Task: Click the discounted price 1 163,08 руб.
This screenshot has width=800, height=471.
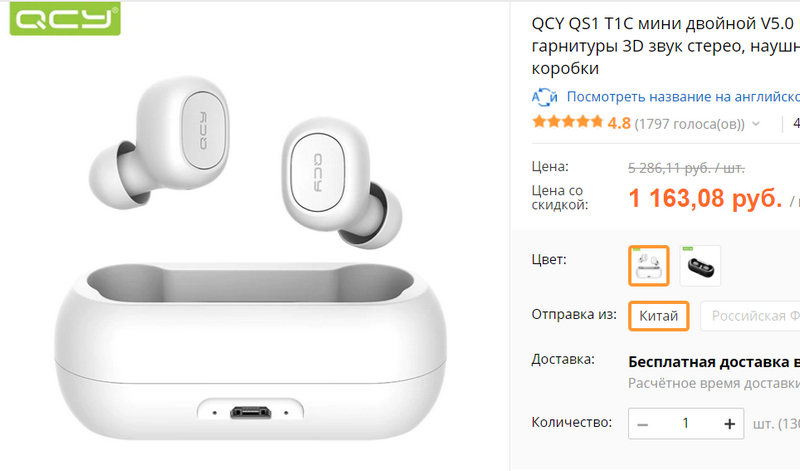Action: point(705,198)
